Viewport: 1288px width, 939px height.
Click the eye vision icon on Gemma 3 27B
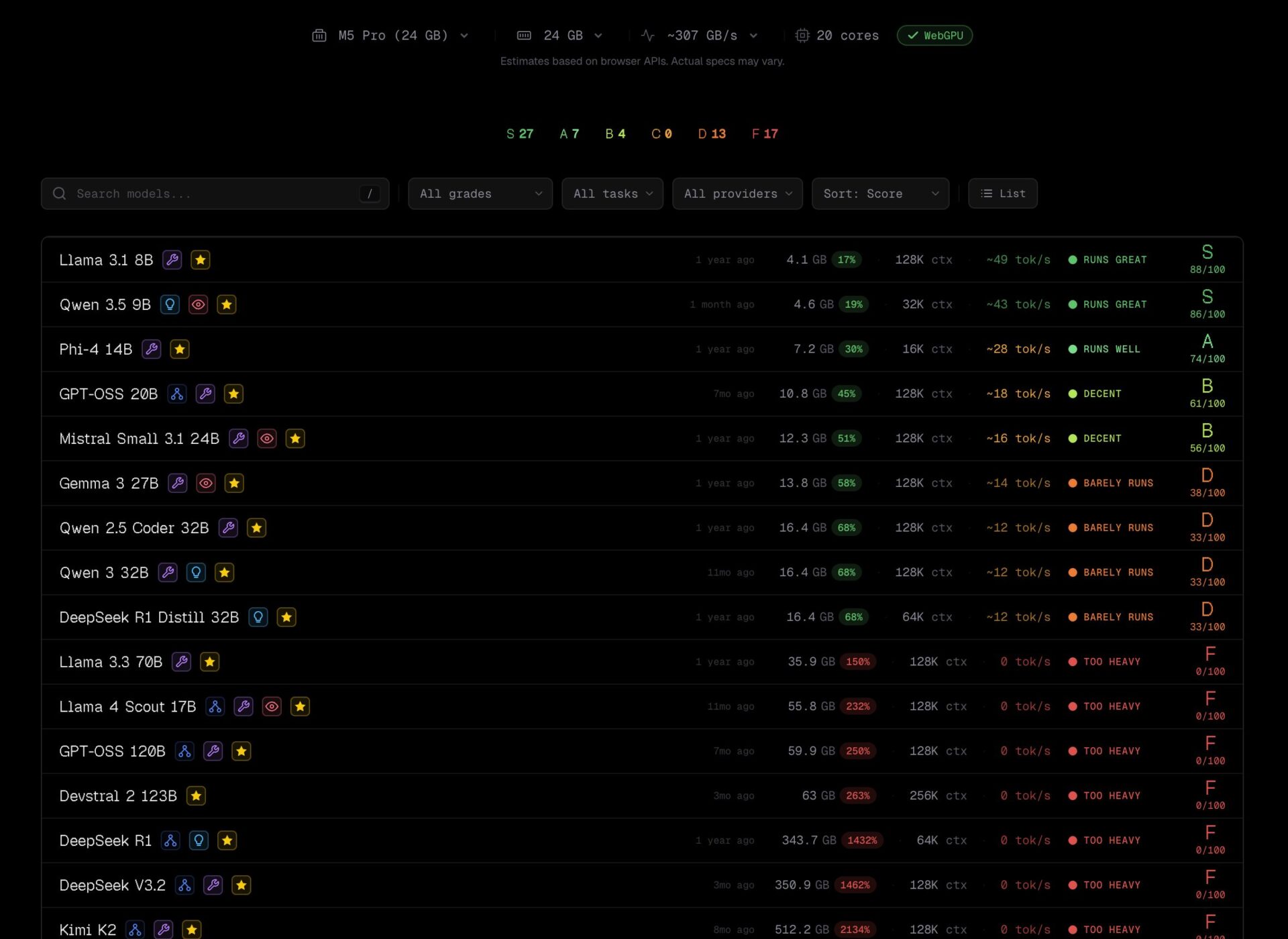[x=206, y=483]
